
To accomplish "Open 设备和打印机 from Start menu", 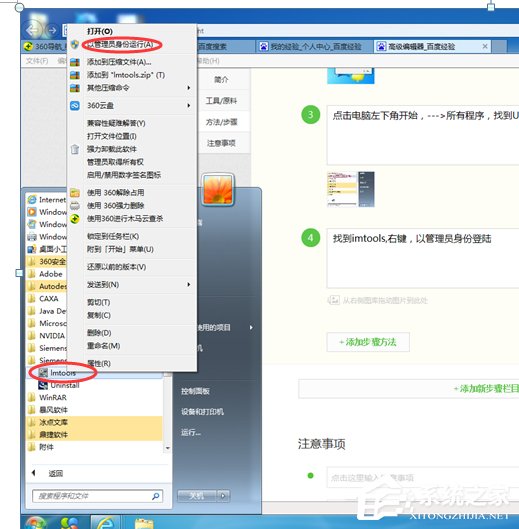I will (x=202, y=412).
